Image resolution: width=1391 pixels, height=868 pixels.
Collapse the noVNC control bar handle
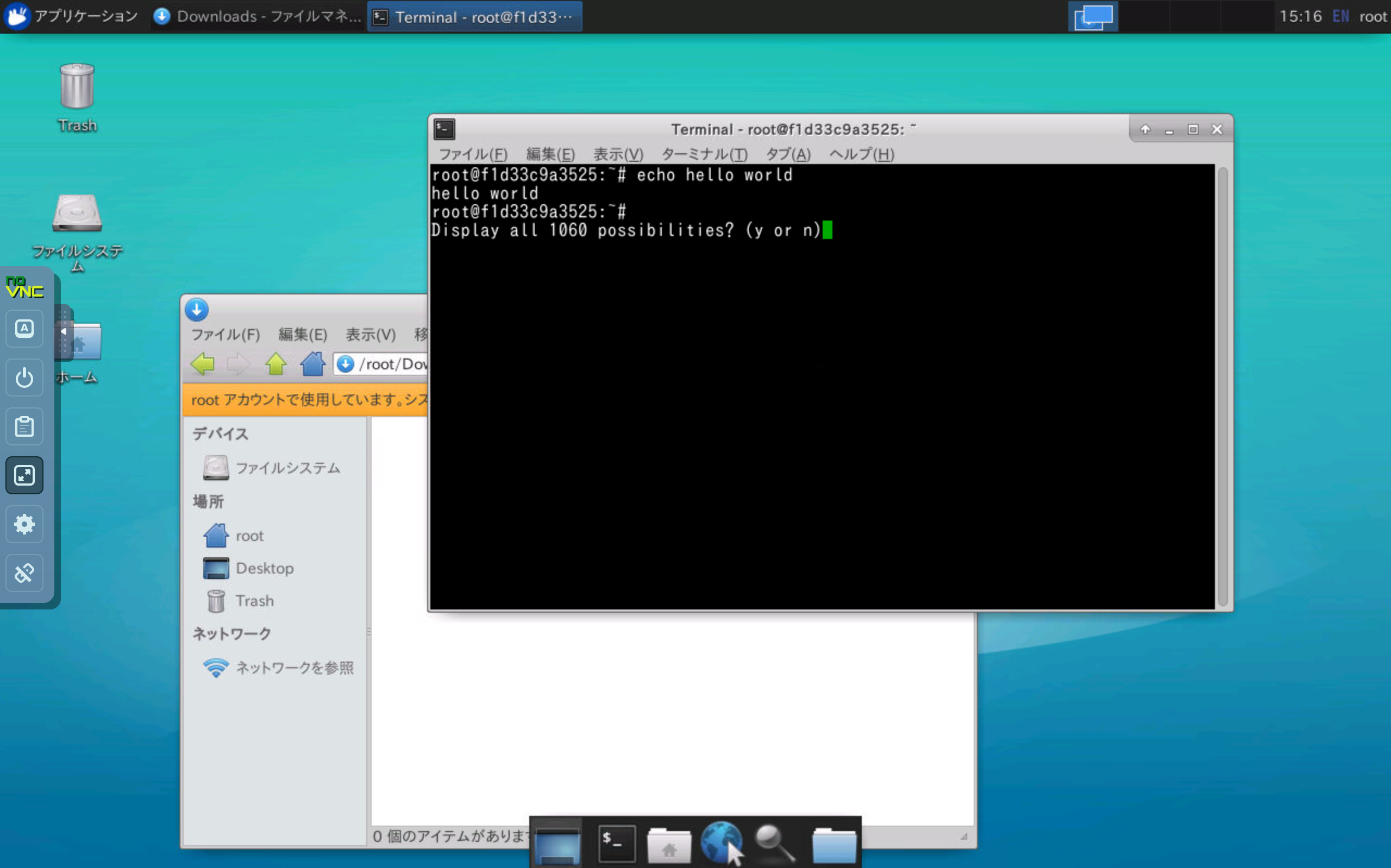64,332
